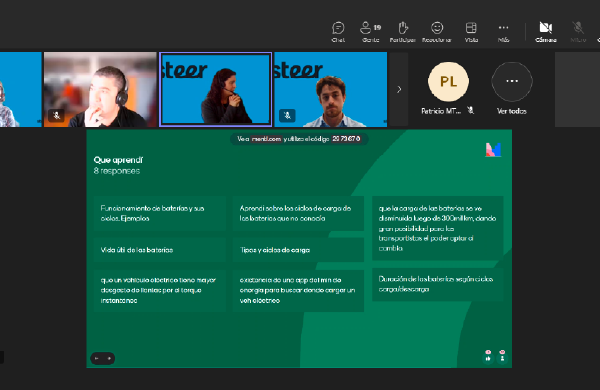Click muted mic icon on headset man's tile
This screenshot has width=600, height=390.
click(56, 115)
